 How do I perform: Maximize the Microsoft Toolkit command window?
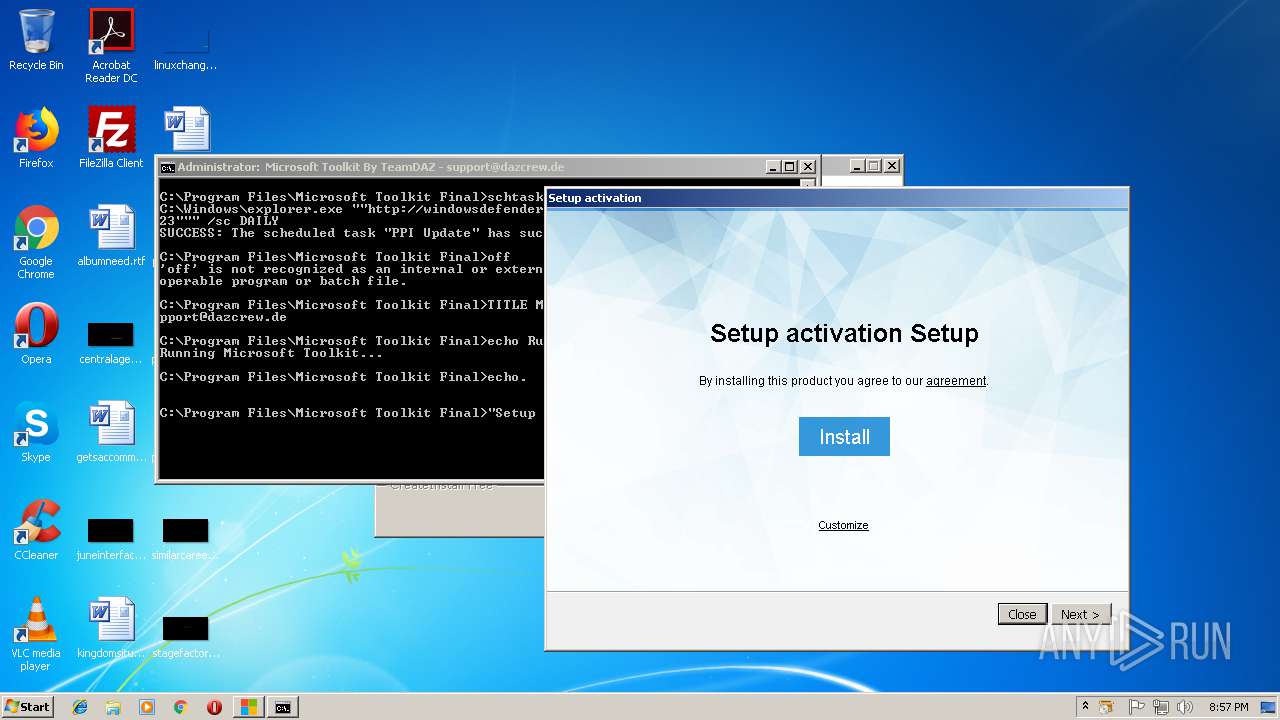pos(790,167)
